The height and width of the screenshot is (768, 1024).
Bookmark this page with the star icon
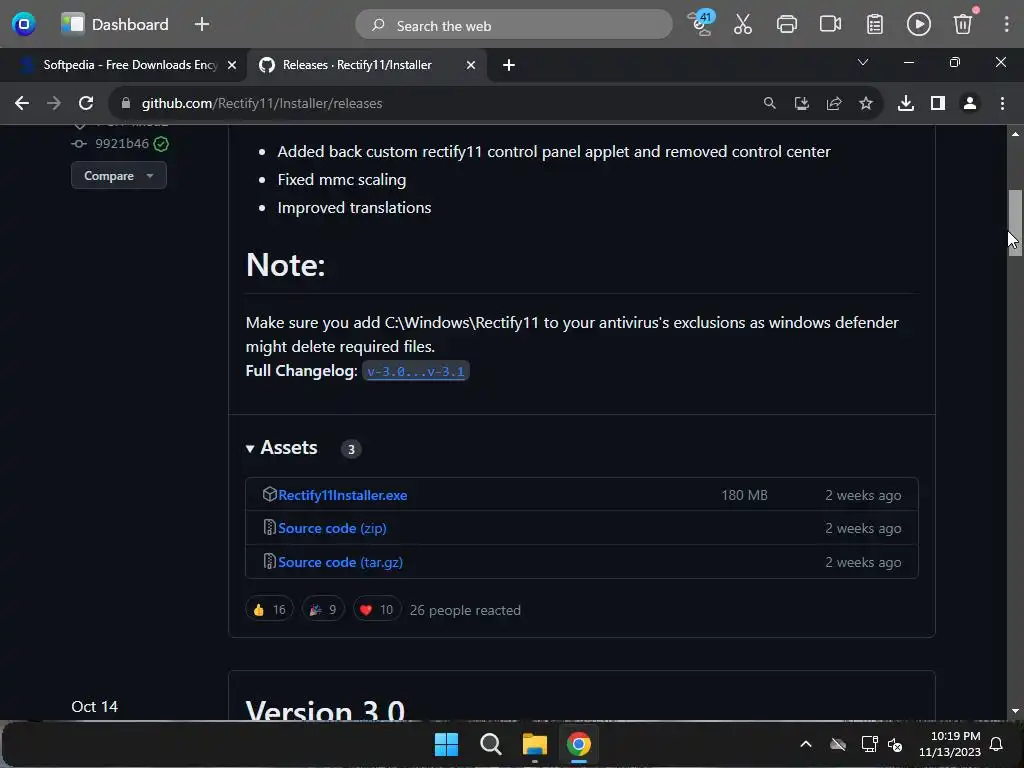point(865,103)
